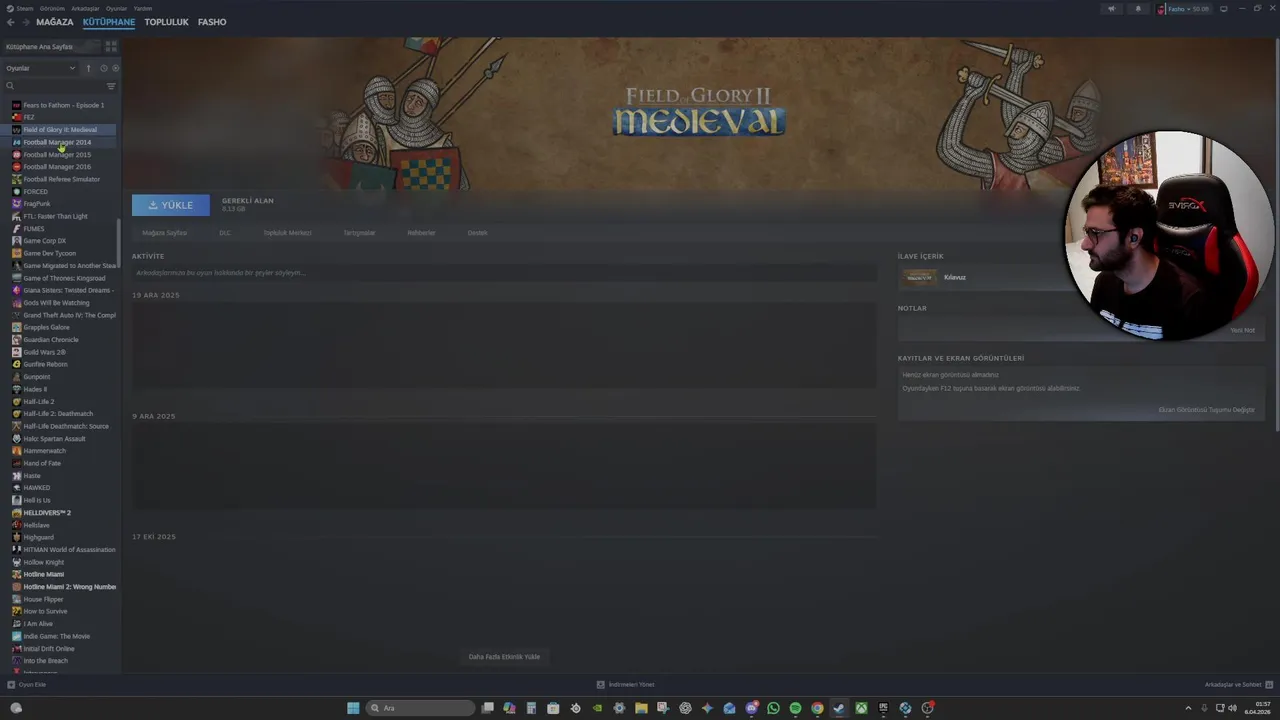Open Task View from the taskbar
This screenshot has height=720, width=1280.
tap(487, 708)
